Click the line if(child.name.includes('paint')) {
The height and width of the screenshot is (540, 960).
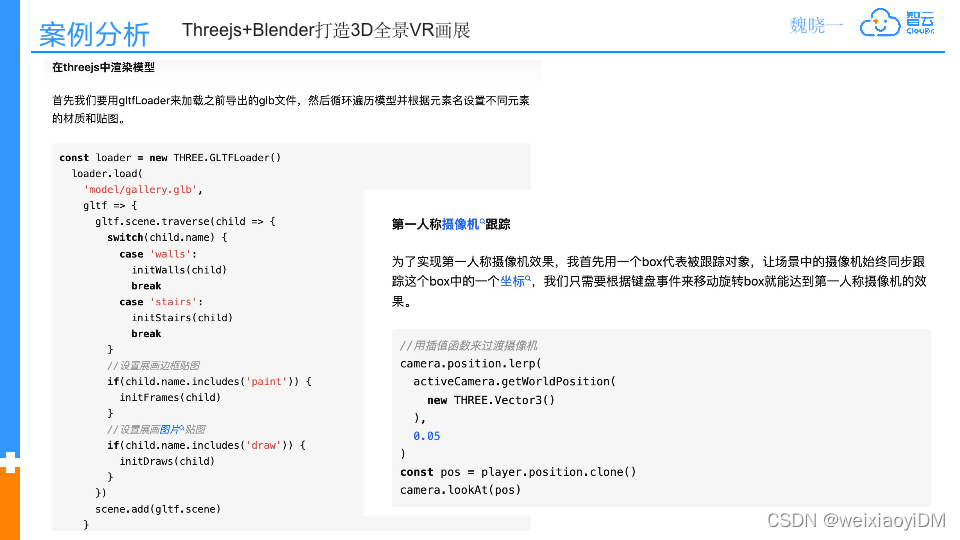[x=209, y=381]
